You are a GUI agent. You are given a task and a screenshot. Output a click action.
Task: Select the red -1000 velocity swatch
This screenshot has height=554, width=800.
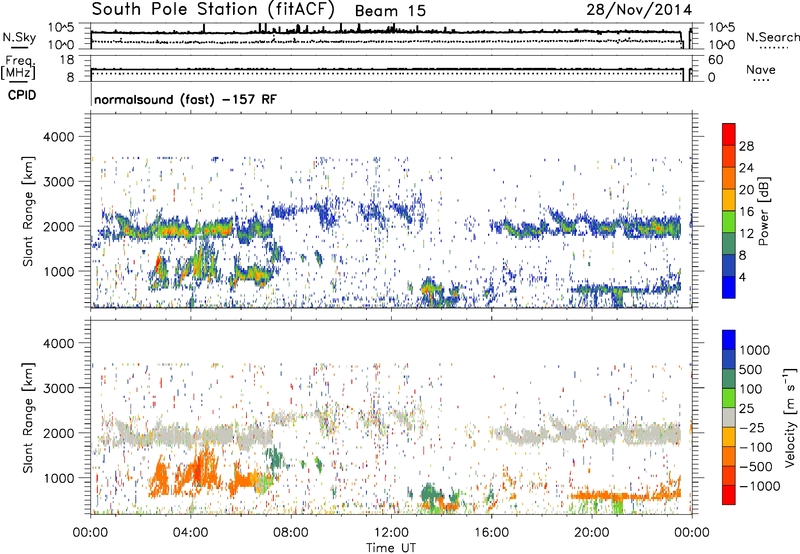point(729,495)
